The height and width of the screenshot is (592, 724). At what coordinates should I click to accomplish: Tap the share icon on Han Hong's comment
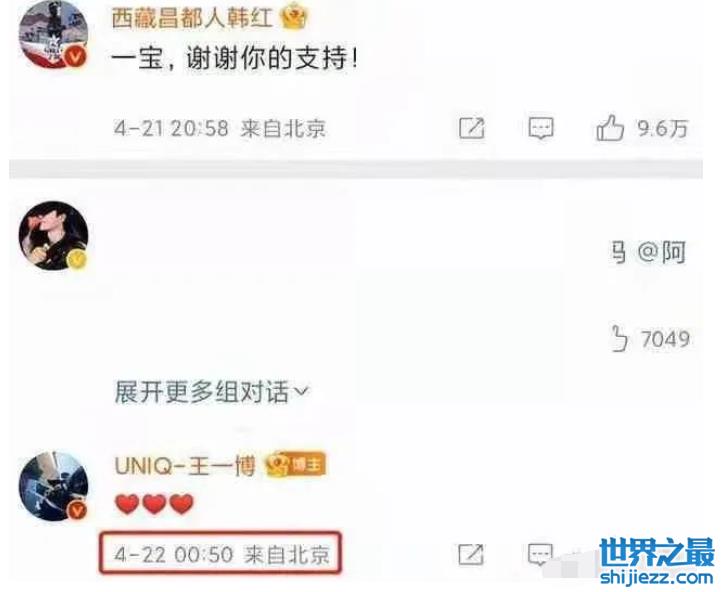point(472,128)
